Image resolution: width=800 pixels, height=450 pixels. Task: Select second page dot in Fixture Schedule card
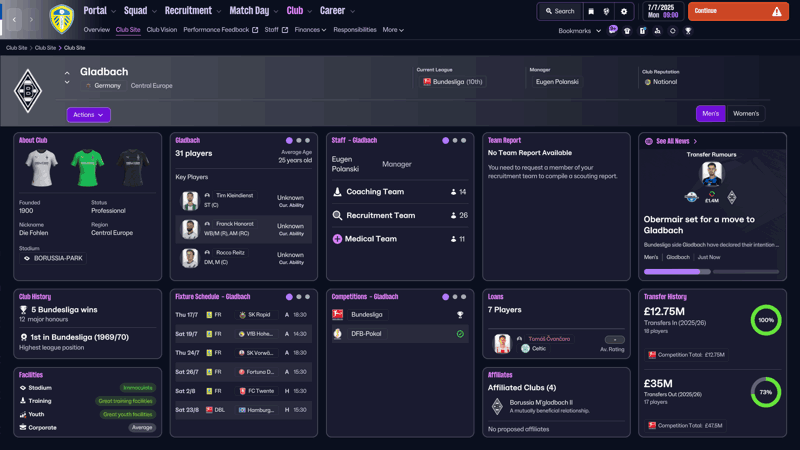298,296
